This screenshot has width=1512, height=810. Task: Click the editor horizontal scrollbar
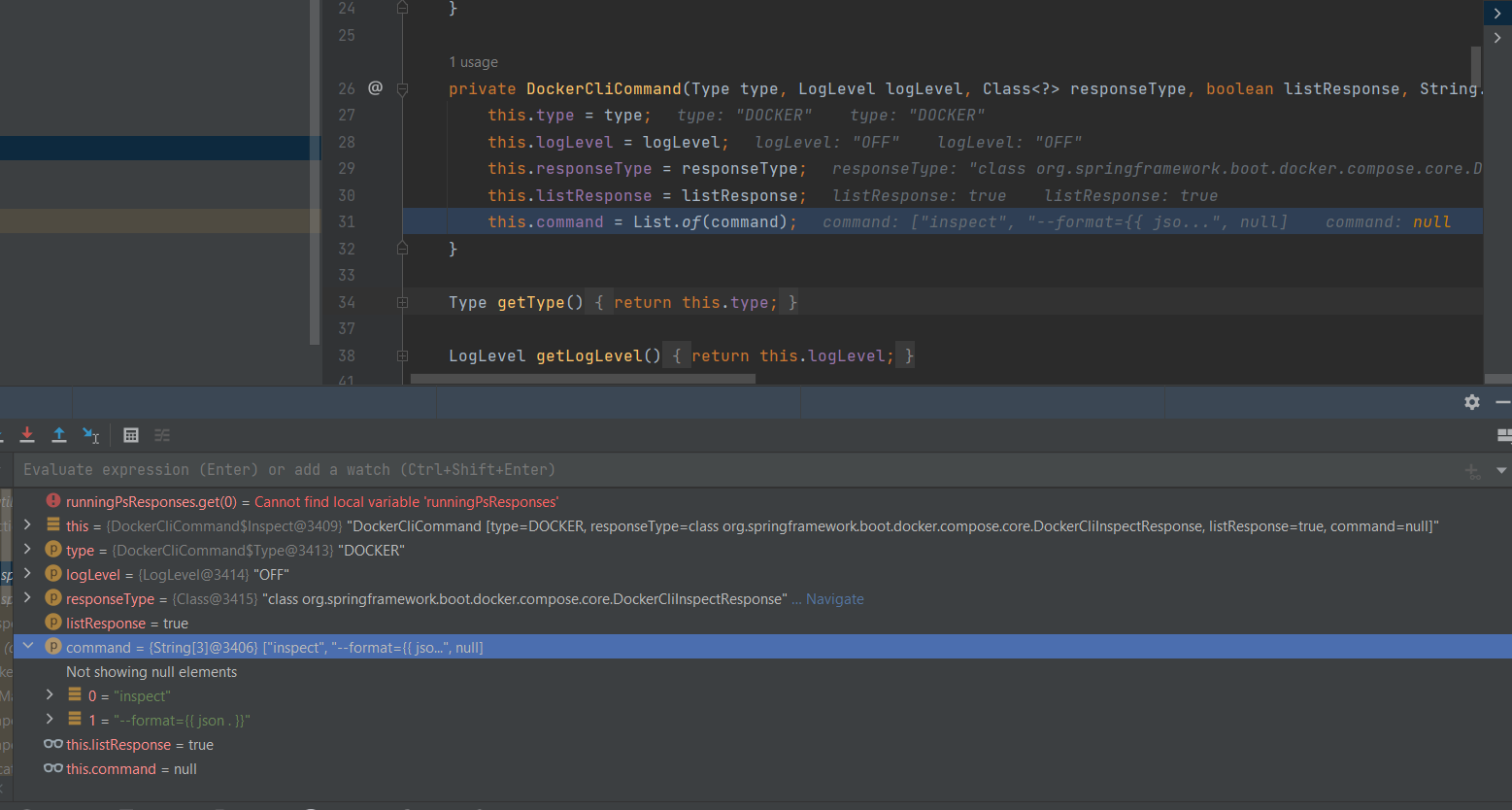[x=583, y=380]
